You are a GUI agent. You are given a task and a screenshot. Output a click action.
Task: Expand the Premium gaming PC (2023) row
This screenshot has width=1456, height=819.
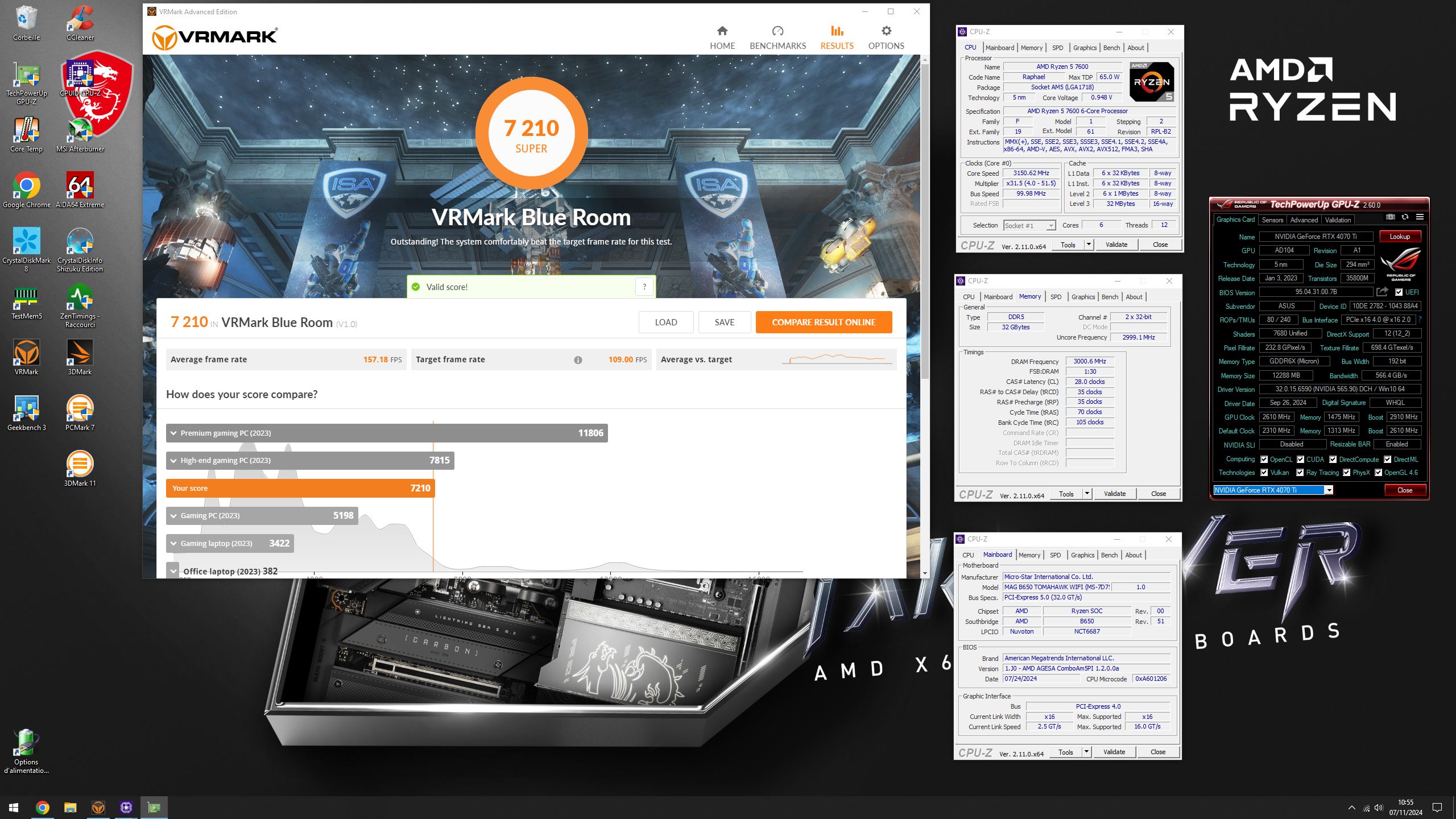[387, 433]
